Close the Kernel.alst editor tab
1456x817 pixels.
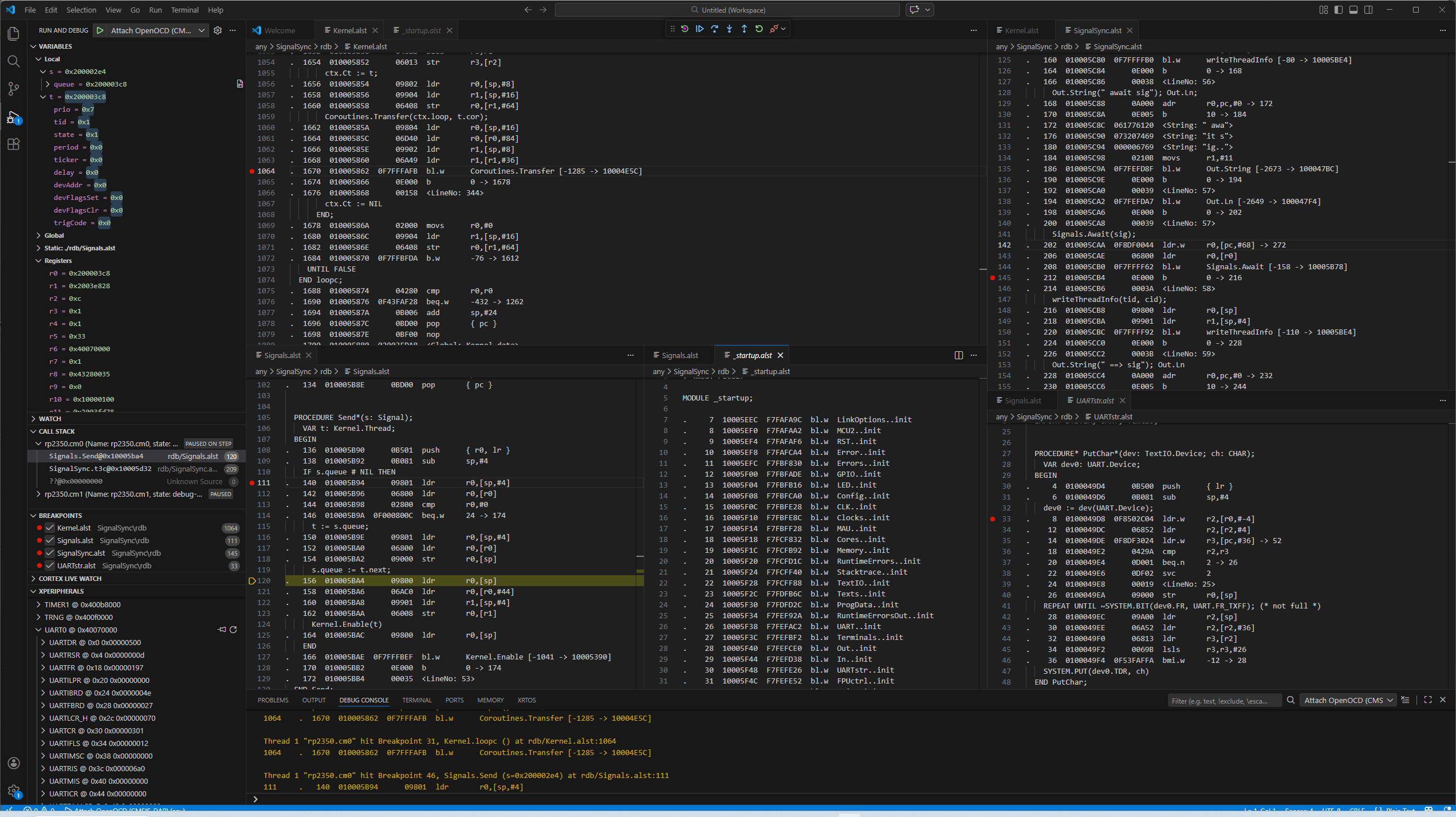coord(375,30)
